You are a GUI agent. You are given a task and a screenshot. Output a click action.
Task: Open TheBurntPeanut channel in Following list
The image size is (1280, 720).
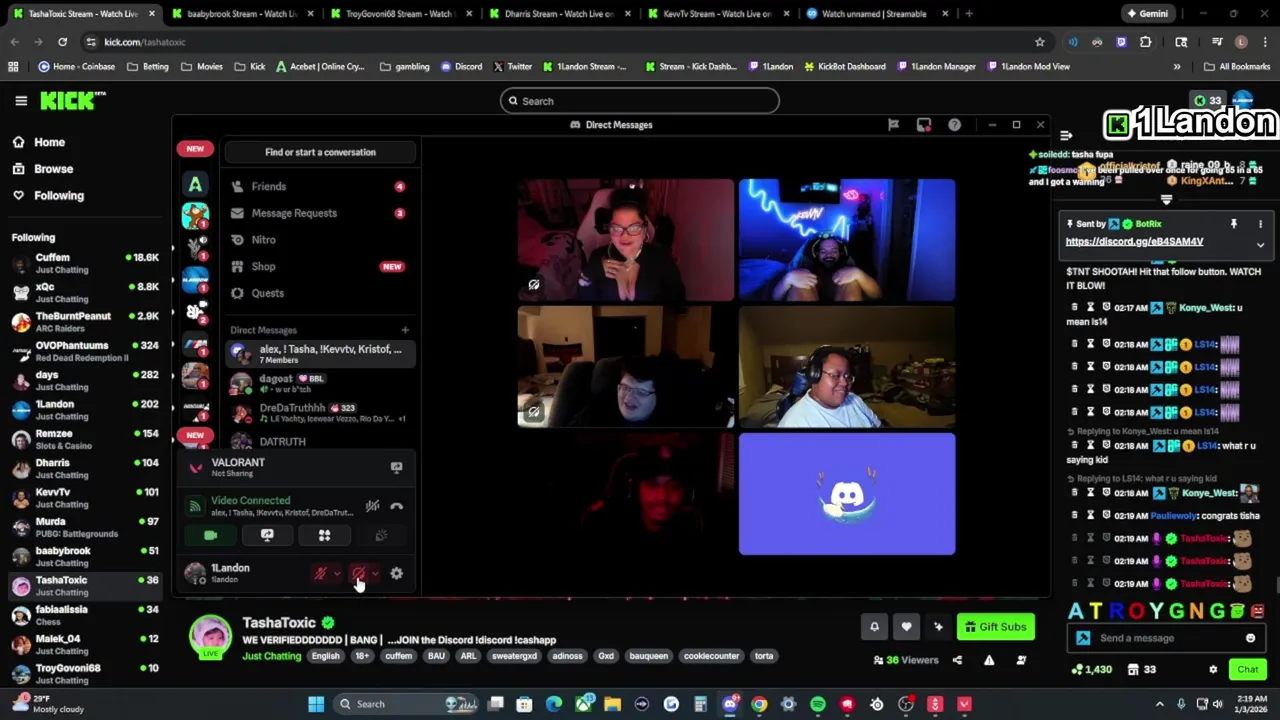(85, 321)
